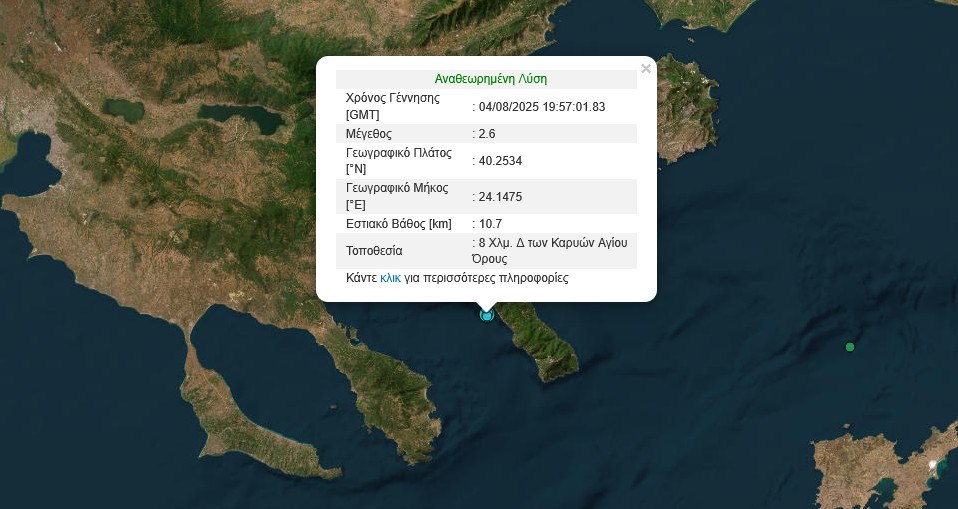Click the "Εστιακό Βάθος [km]" label

(400, 223)
